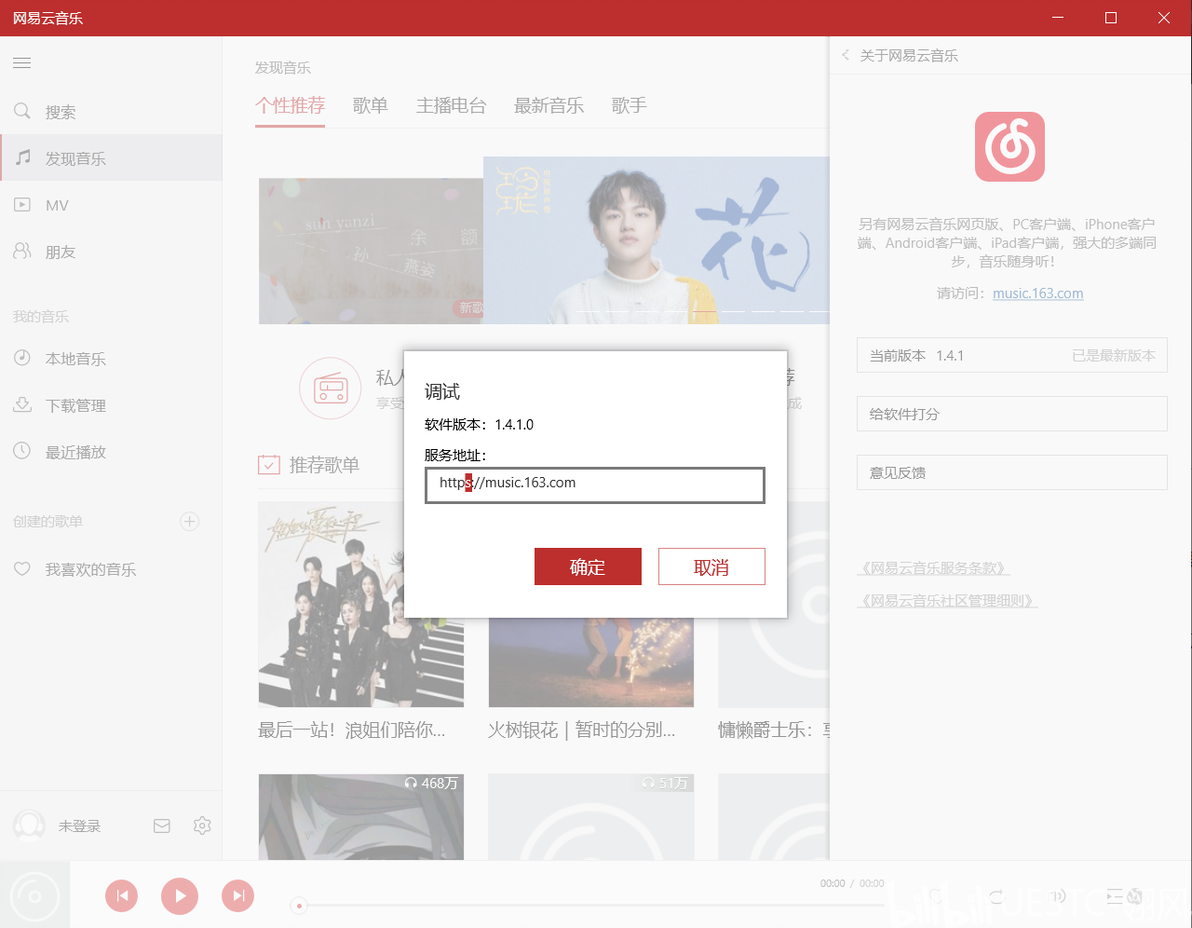Click the album disc icon in player bar
Image resolution: width=1192 pixels, height=928 pixels.
[x=34, y=895]
